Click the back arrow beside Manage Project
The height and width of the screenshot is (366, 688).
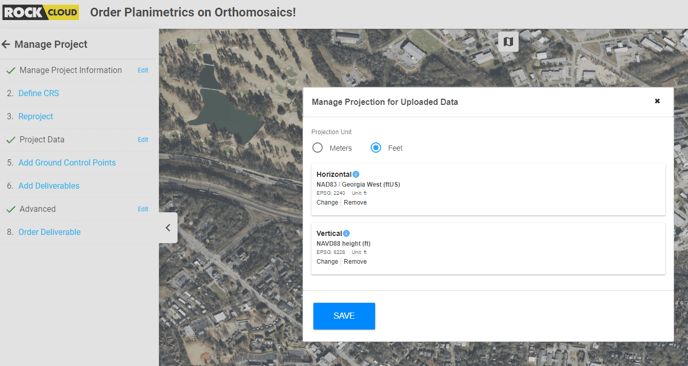point(6,44)
